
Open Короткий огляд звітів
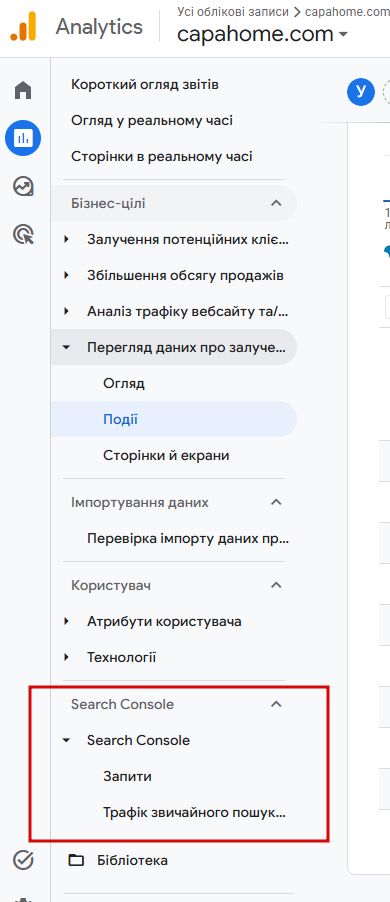(145, 85)
